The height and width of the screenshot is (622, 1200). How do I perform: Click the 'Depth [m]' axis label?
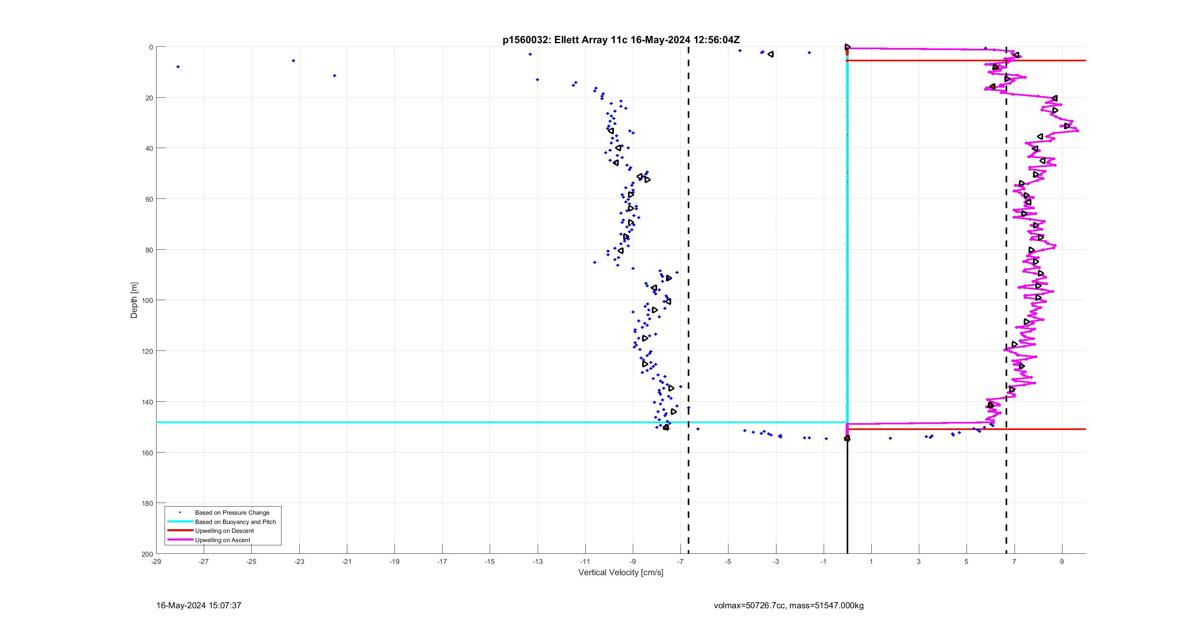coord(133,300)
